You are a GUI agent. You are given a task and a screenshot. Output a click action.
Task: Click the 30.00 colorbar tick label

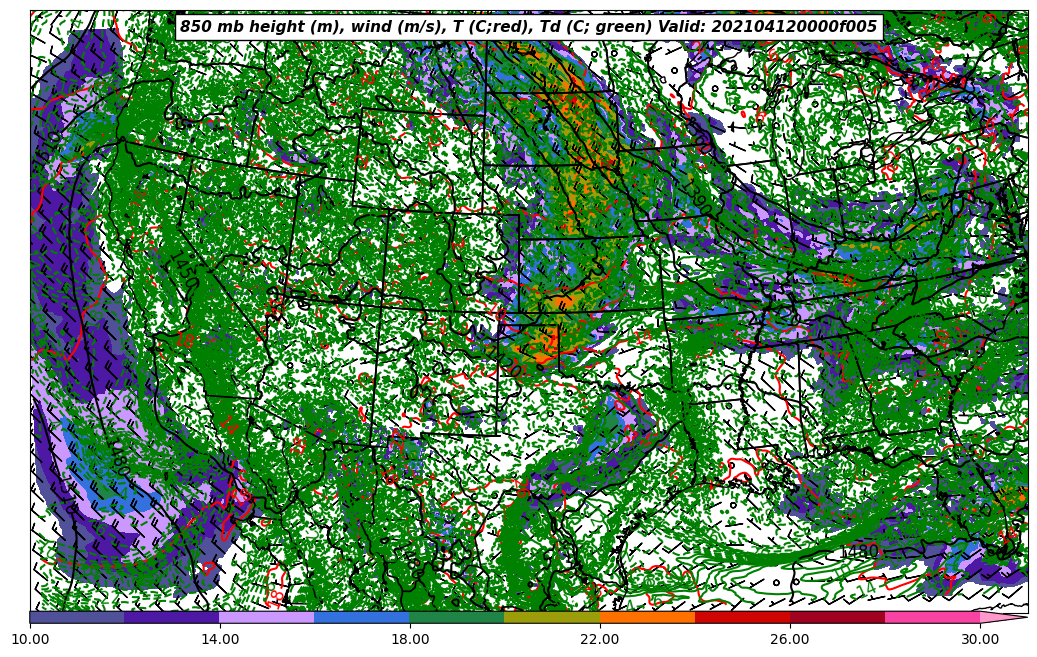tap(980, 638)
